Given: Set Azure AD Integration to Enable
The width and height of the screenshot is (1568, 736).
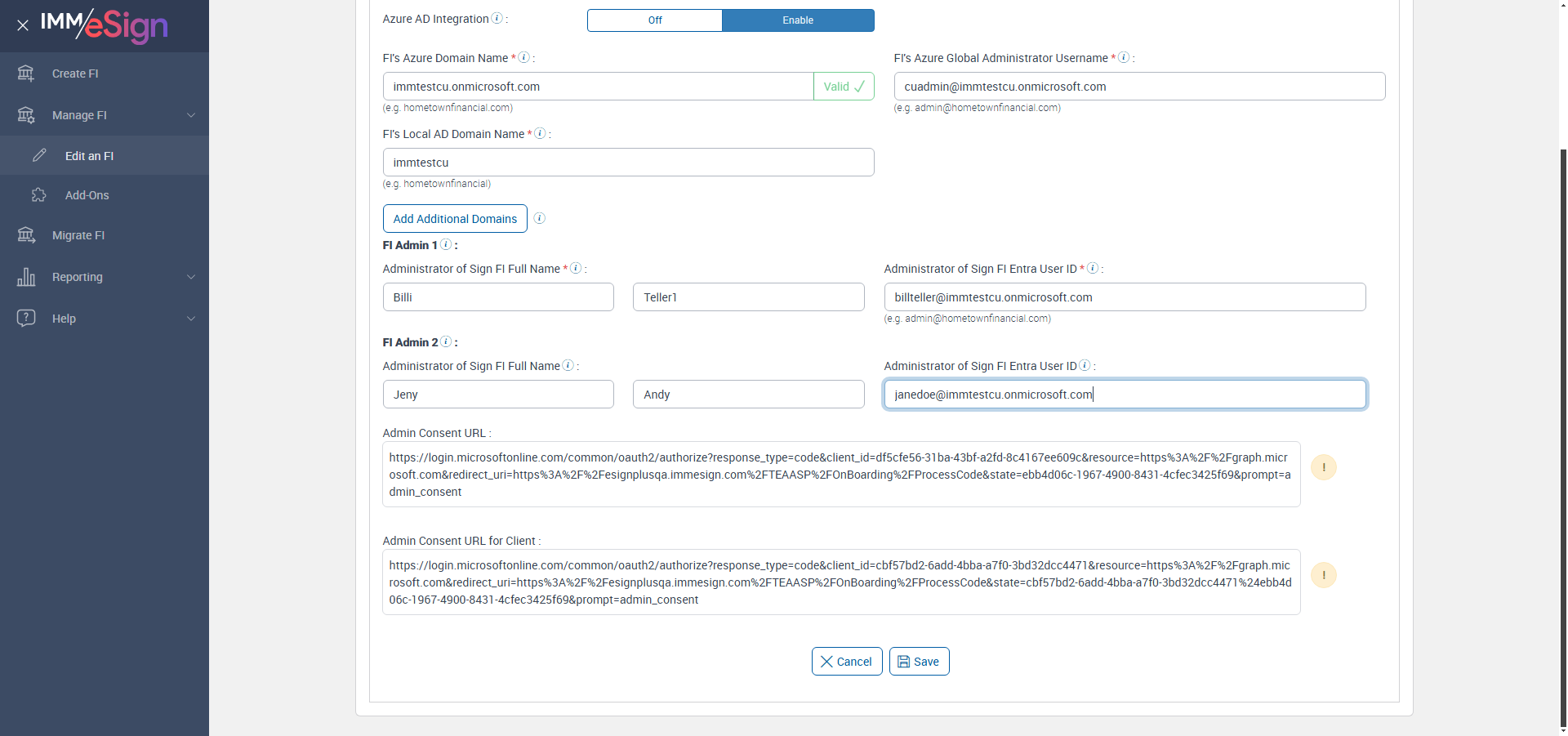Looking at the screenshot, I should 798,20.
